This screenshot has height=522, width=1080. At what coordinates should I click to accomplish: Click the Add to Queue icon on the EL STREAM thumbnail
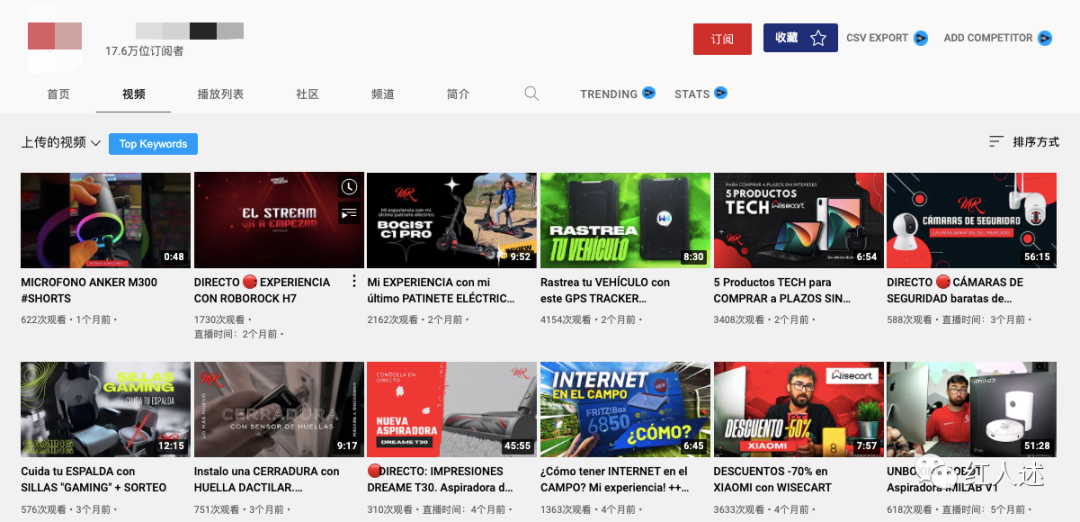pos(349,213)
